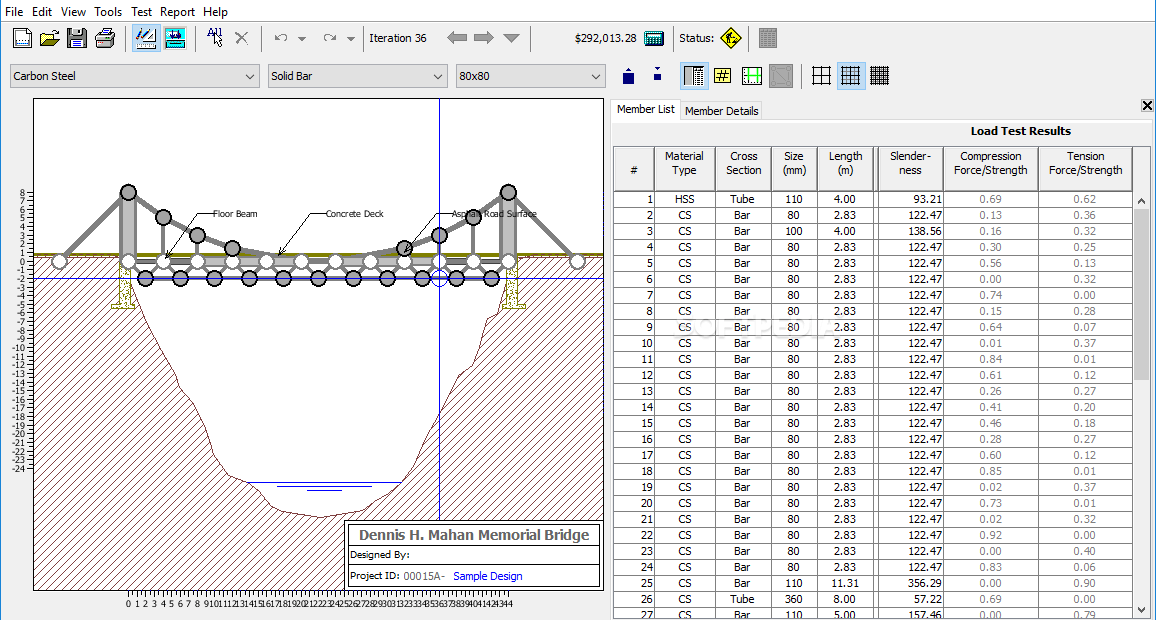Screen dimensions: 1156x620
Task: Switch to the Member Details tab
Action: (721, 111)
